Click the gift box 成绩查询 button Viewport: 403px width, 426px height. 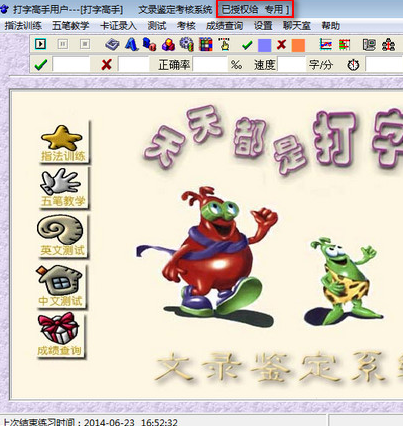click(x=60, y=335)
